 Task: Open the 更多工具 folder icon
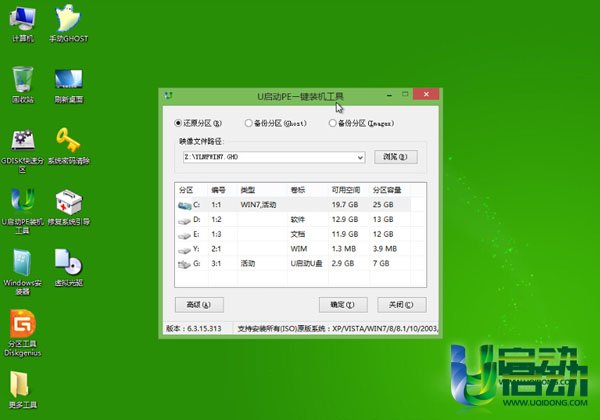tap(23, 389)
